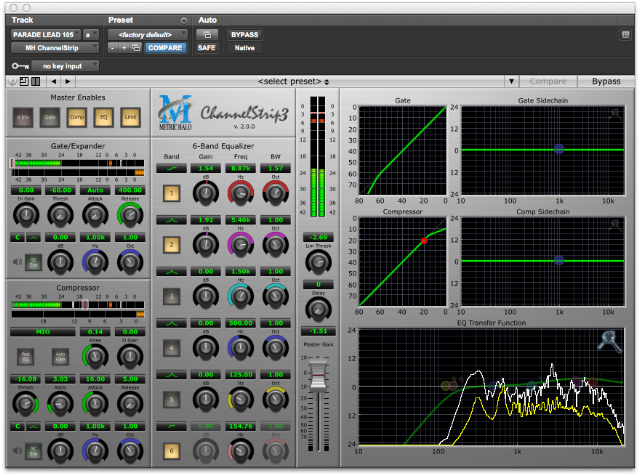Toggle the Gate sidechain enable button
The height and width of the screenshot is (476, 640).
33,262
